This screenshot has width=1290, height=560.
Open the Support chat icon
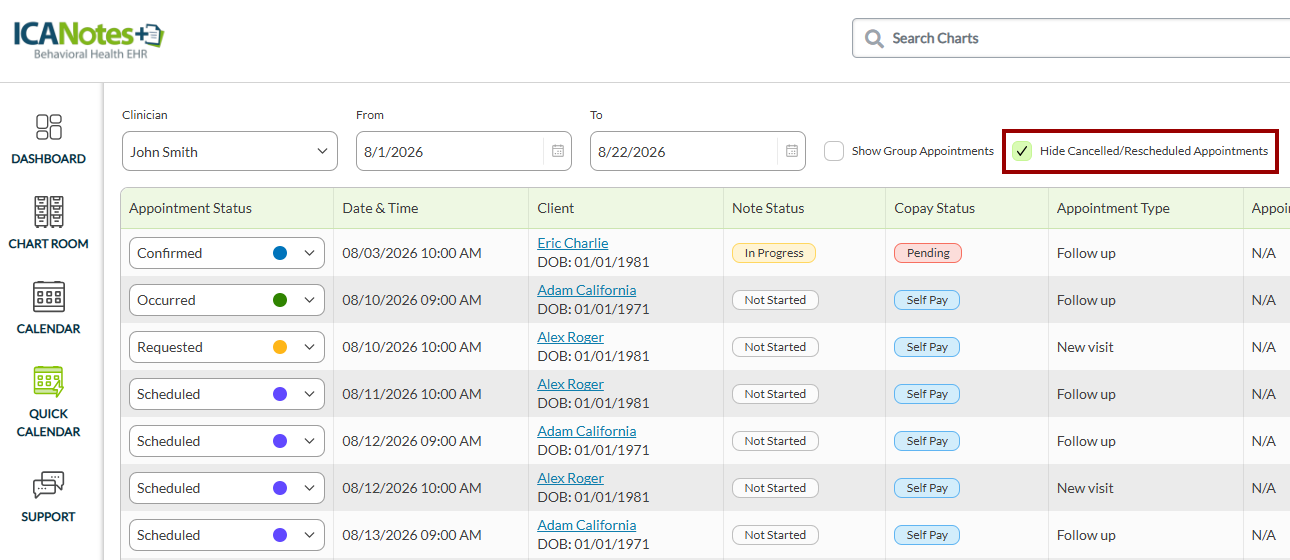(48, 486)
